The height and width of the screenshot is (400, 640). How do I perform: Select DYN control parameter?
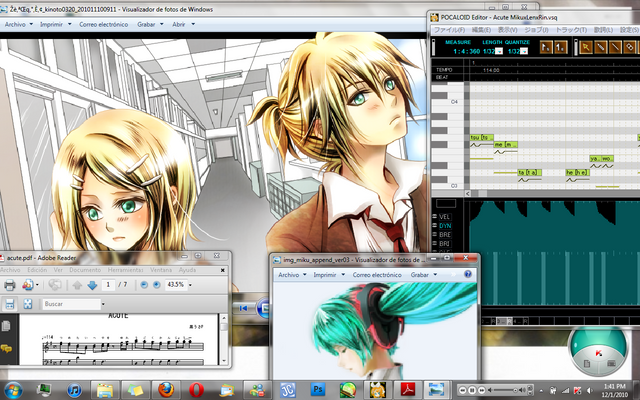click(444, 226)
